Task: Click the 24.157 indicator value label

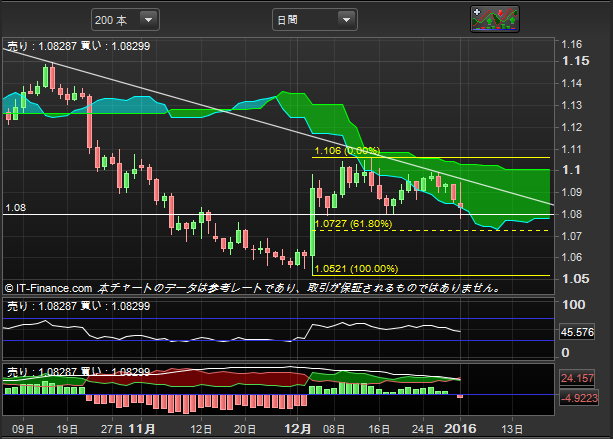Action: (577, 378)
